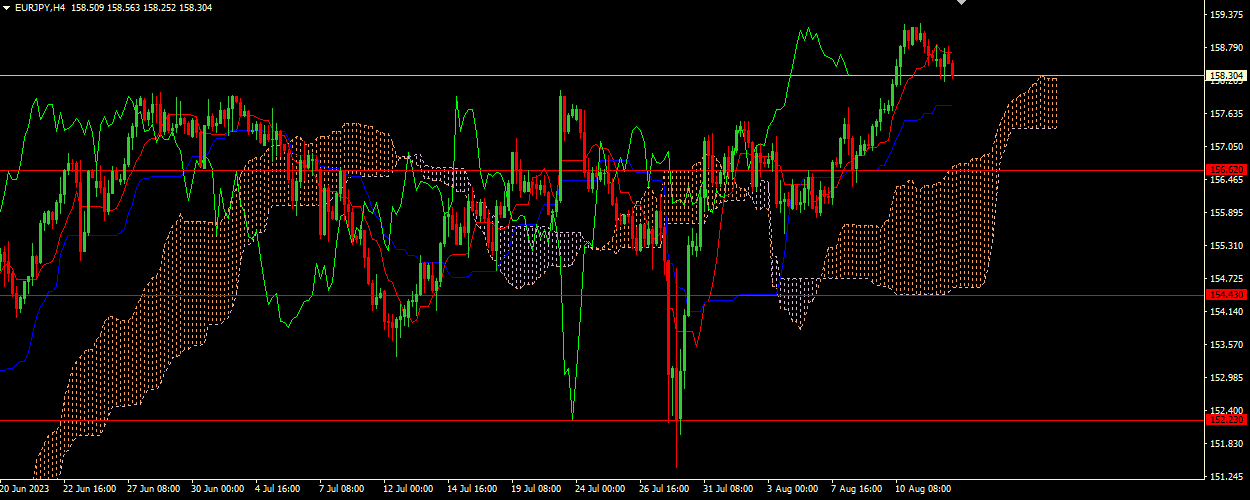This screenshot has width=1250, height=500.
Task: Click the 155.895 price scale value
Action: [x=1227, y=212]
